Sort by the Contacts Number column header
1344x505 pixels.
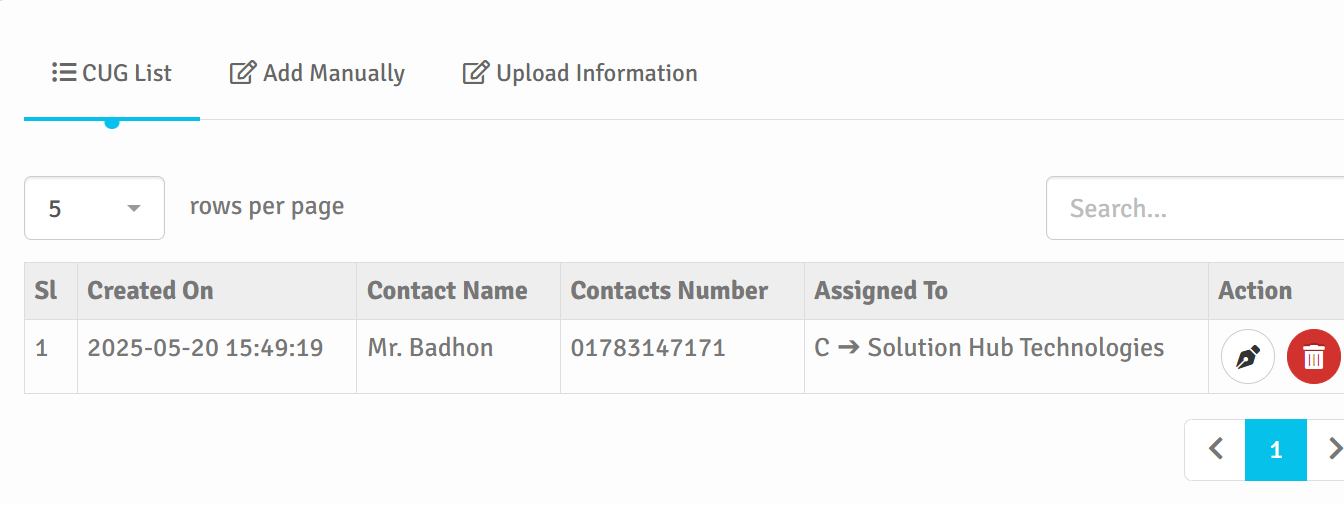coord(669,291)
